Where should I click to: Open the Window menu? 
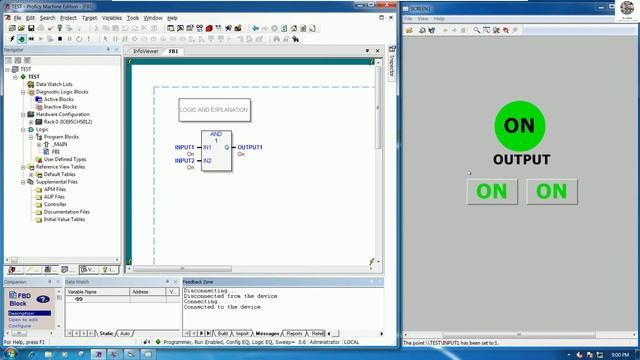153,18
